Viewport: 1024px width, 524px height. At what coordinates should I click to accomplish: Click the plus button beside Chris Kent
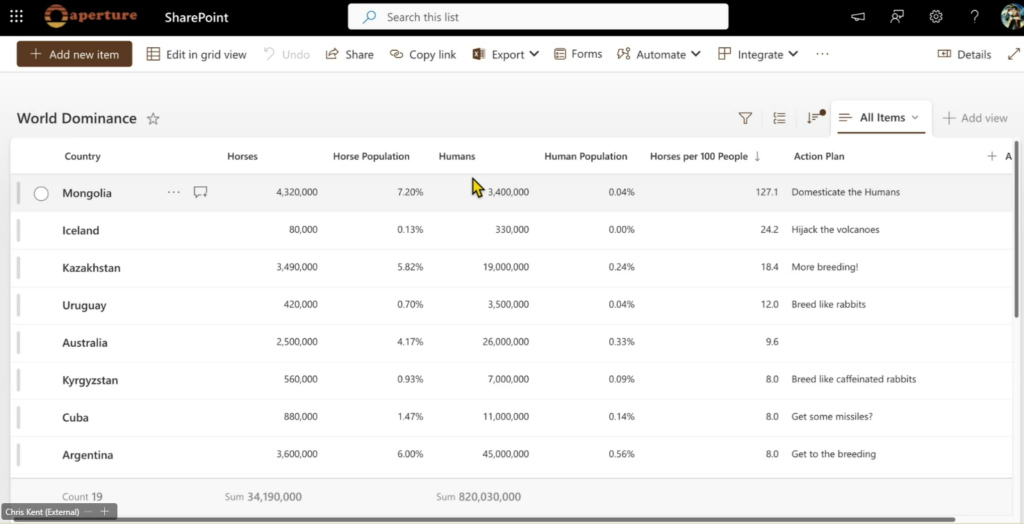(104, 512)
